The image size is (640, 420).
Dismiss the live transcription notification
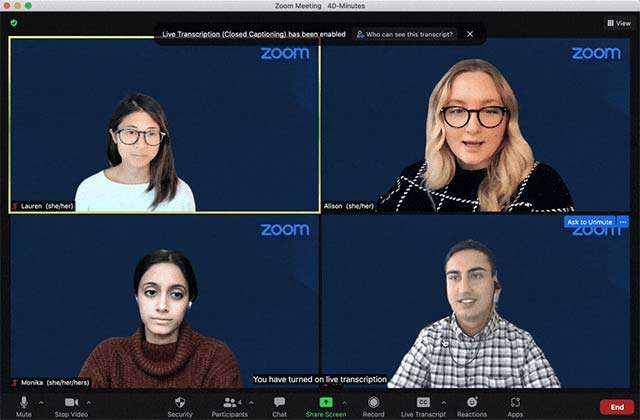click(470, 34)
